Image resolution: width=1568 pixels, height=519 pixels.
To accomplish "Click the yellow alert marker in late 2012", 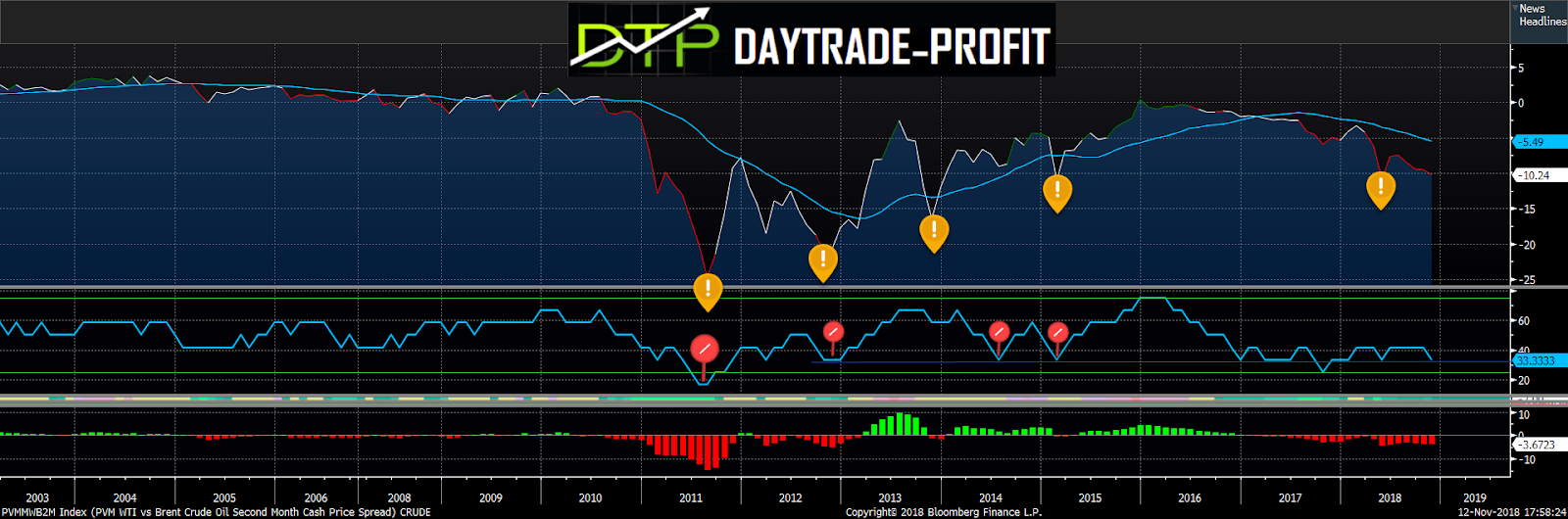I will pyautogui.click(x=823, y=262).
